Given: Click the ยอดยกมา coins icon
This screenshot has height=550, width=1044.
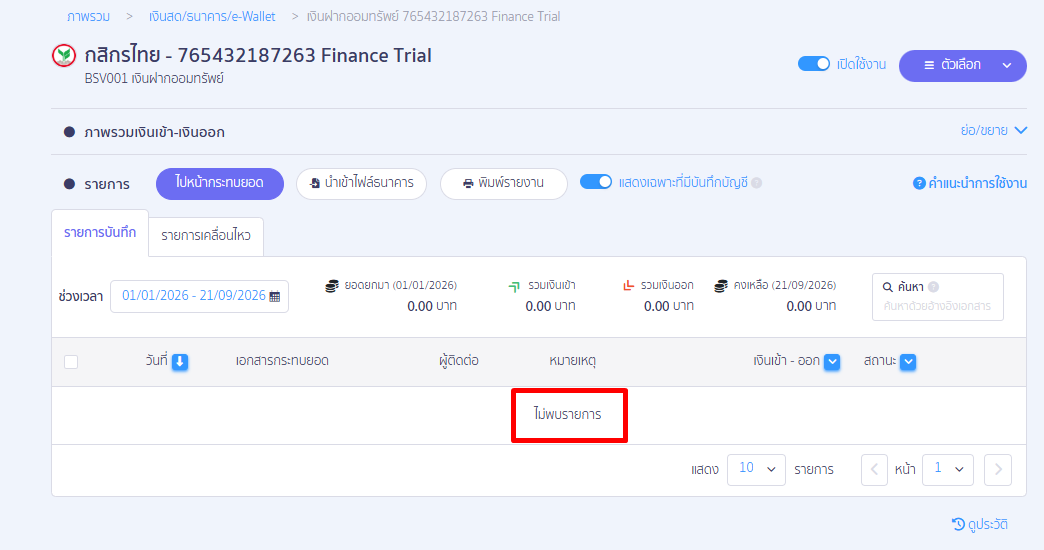Looking at the screenshot, I should pyautogui.click(x=332, y=286).
